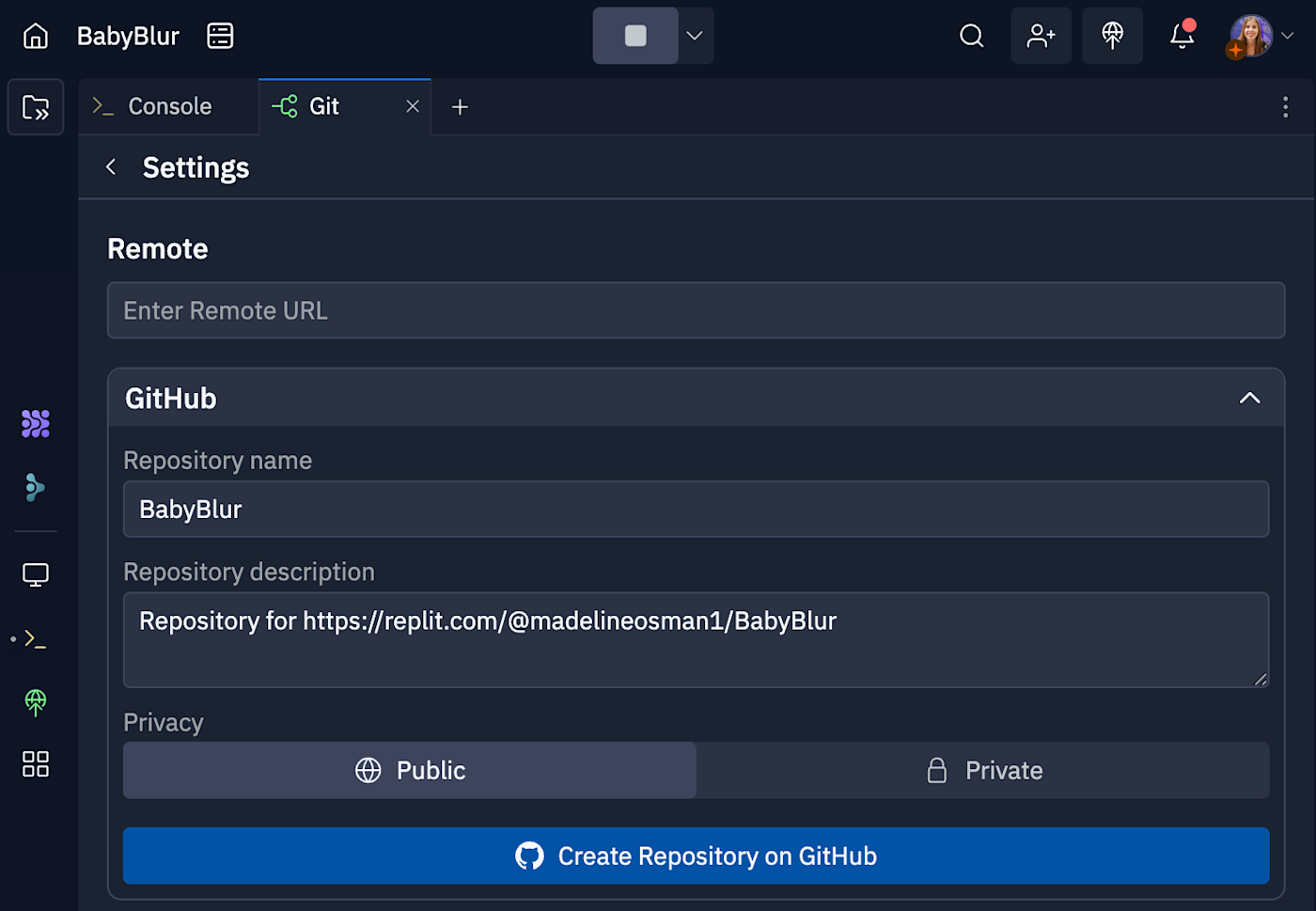
Task: Open all tools grid icon
Action: (36, 764)
